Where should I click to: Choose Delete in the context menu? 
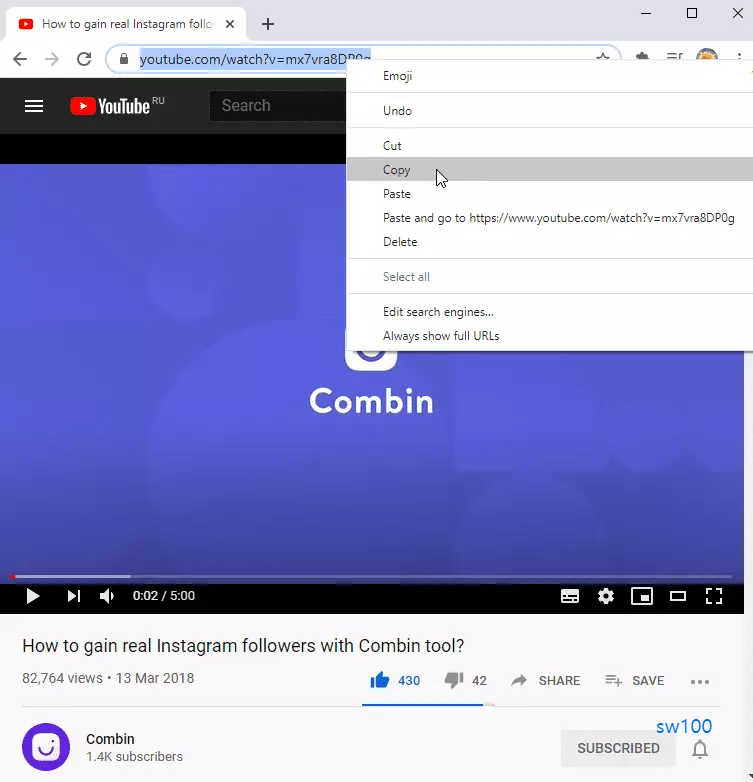550,242
